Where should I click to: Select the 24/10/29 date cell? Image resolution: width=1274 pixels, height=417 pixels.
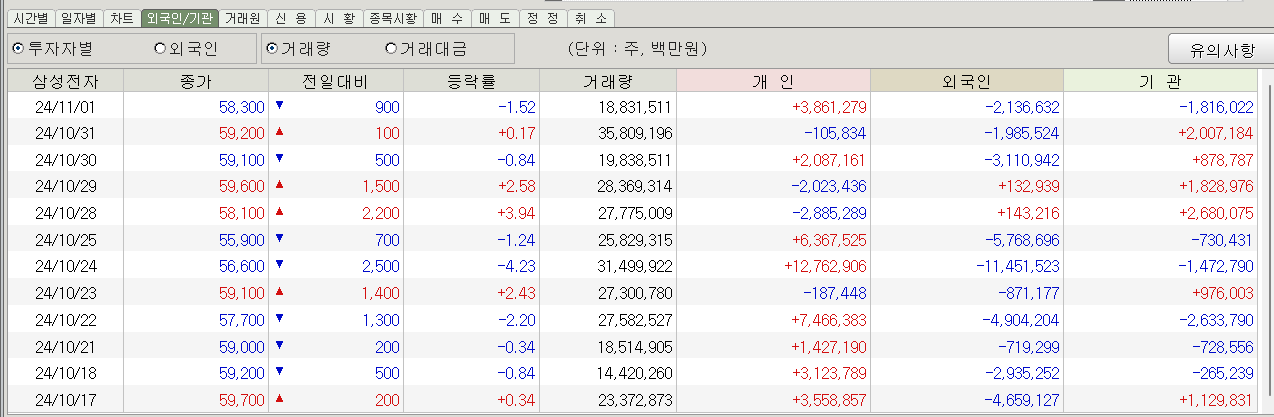[x=65, y=186]
